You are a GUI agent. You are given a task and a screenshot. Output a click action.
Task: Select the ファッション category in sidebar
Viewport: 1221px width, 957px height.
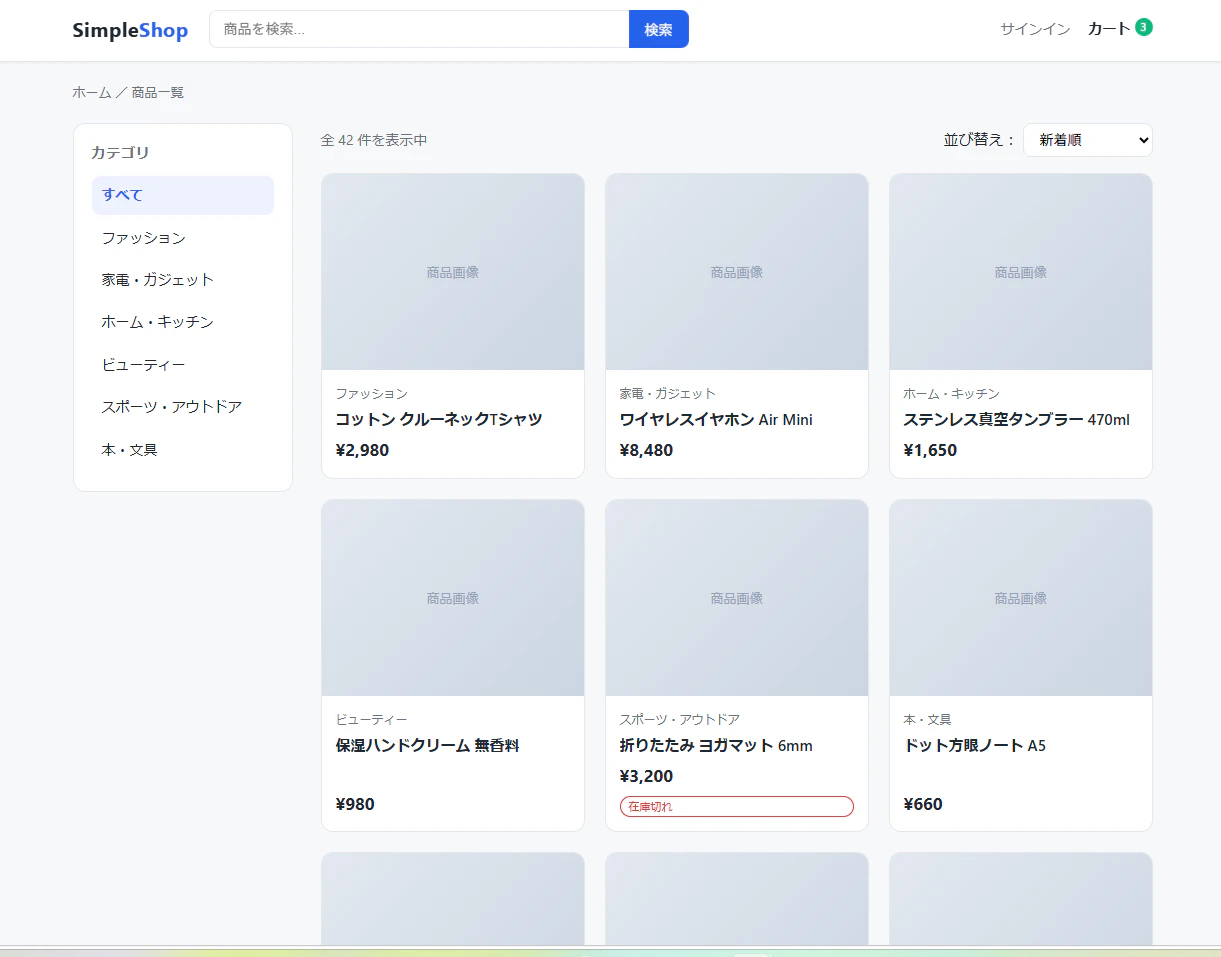[x=183, y=238]
